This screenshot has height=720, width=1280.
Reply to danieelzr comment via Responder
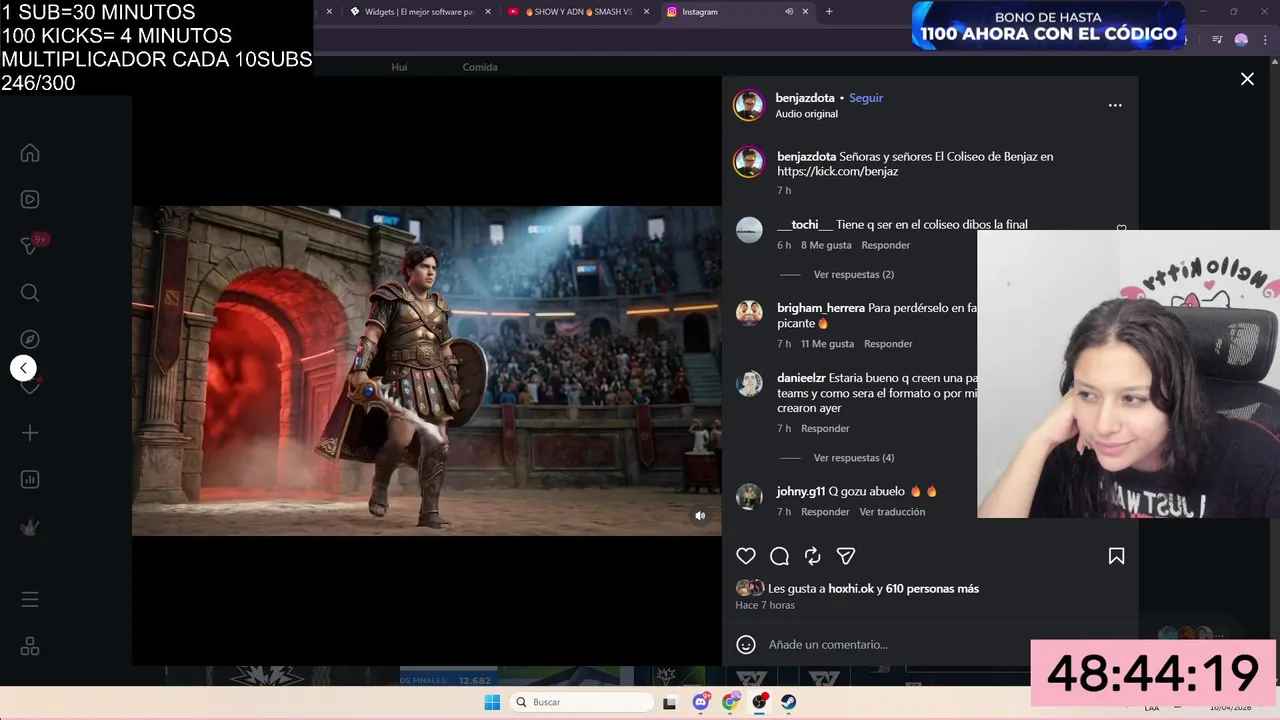(x=825, y=429)
